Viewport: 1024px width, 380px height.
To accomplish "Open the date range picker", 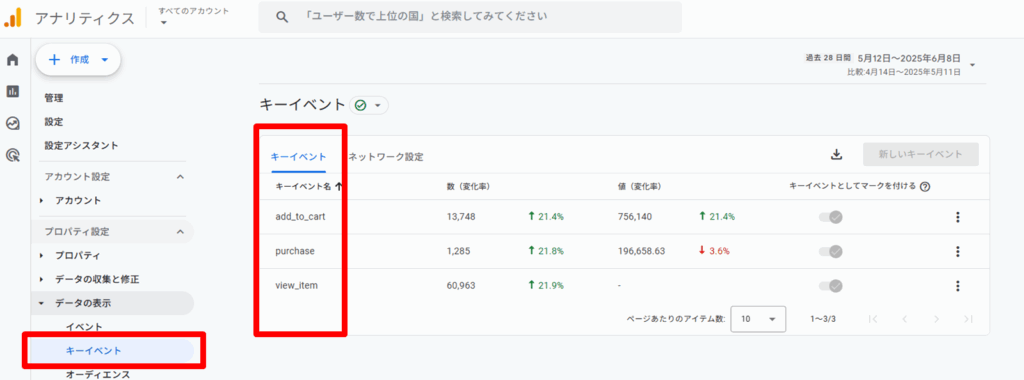I will (x=891, y=65).
